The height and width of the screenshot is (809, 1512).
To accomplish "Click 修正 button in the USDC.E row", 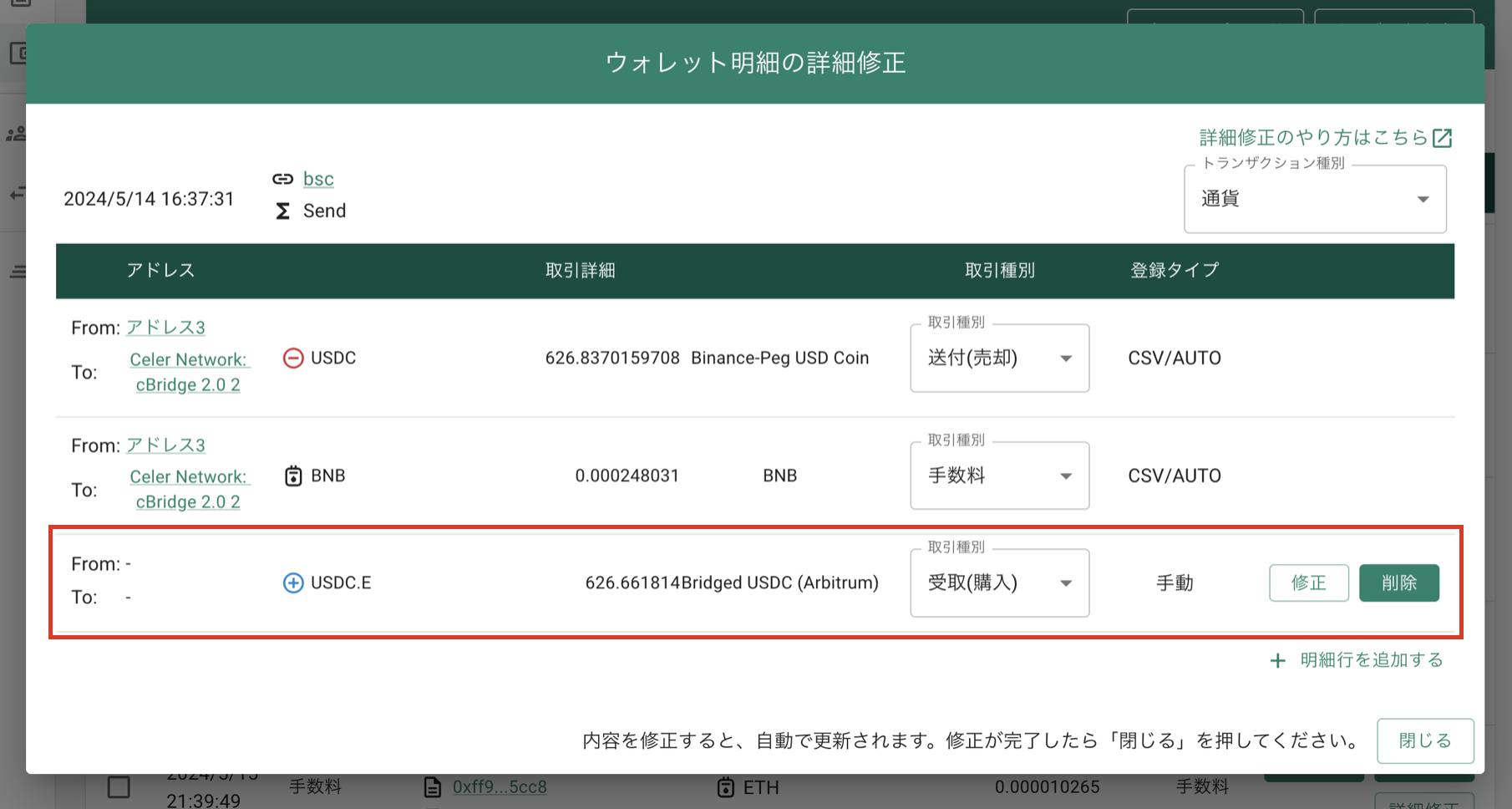I will 1309,583.
